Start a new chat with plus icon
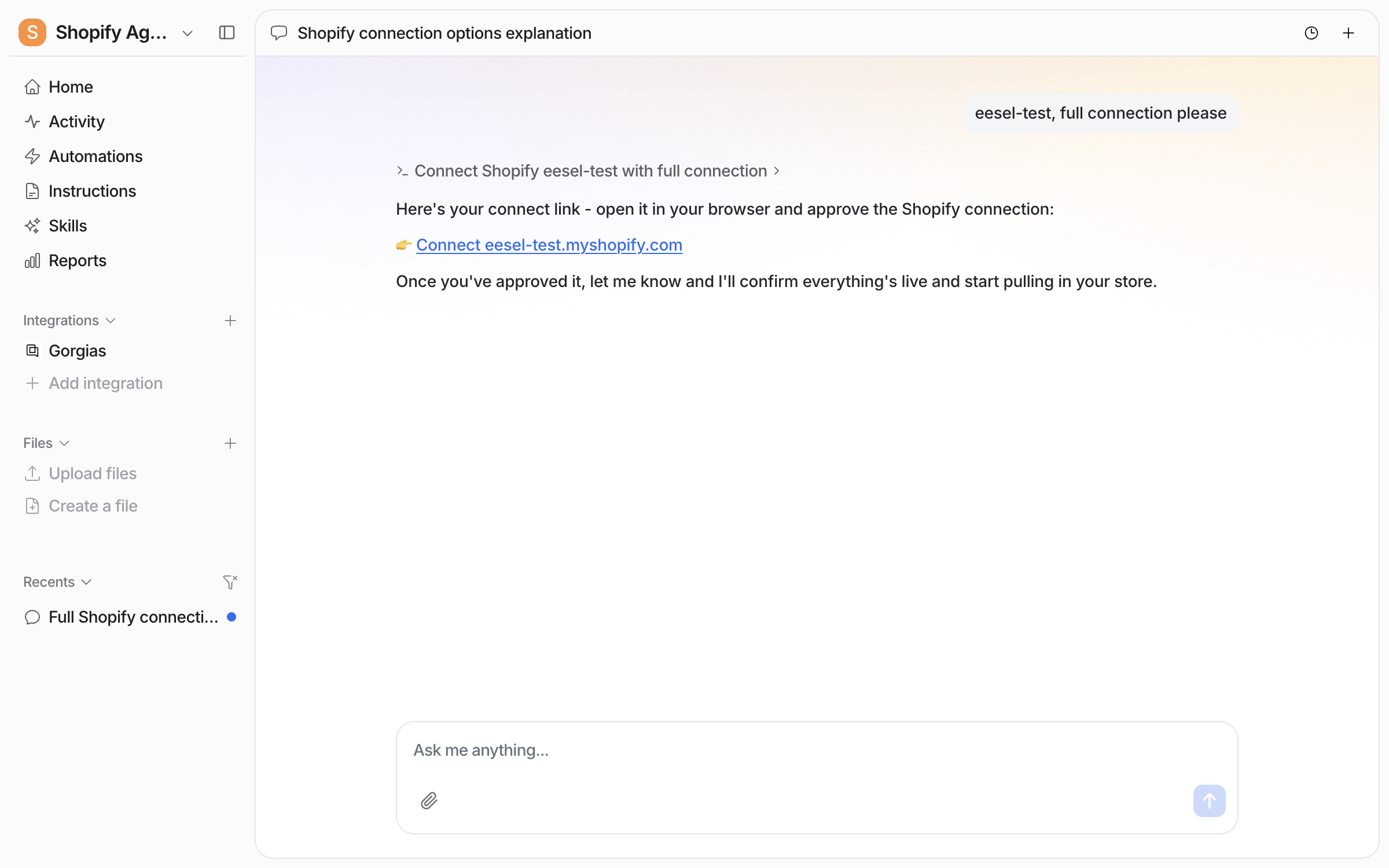Image resolution: width=1389 pixels, height=868 pixels. 1348,33
